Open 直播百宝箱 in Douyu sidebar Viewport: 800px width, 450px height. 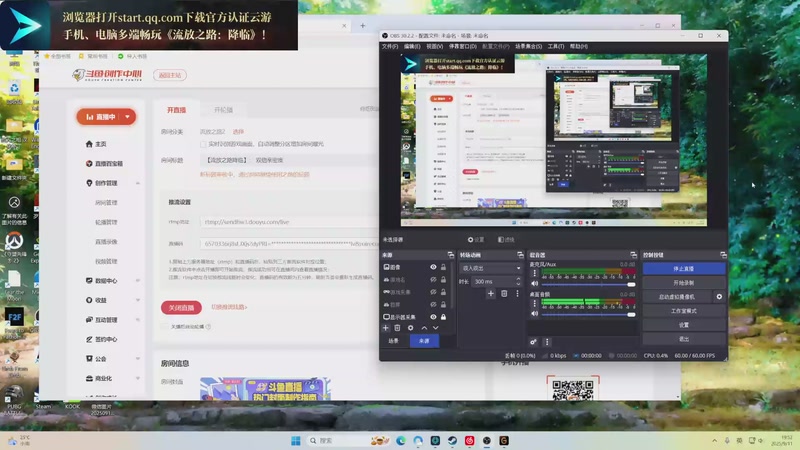pyautogui.click(x=104, y=163)
